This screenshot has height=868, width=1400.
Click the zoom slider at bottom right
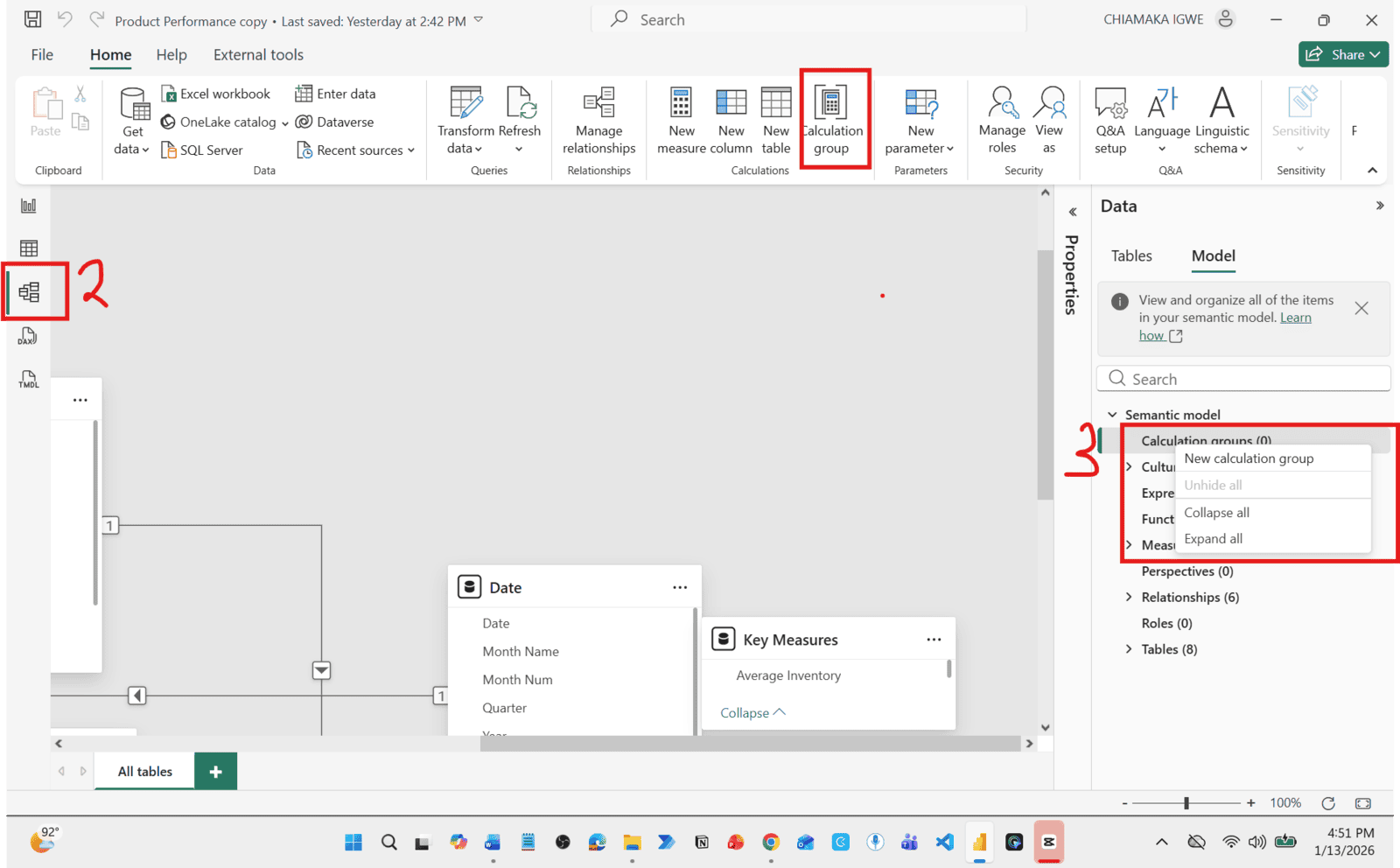click(x=1186, y=802)
